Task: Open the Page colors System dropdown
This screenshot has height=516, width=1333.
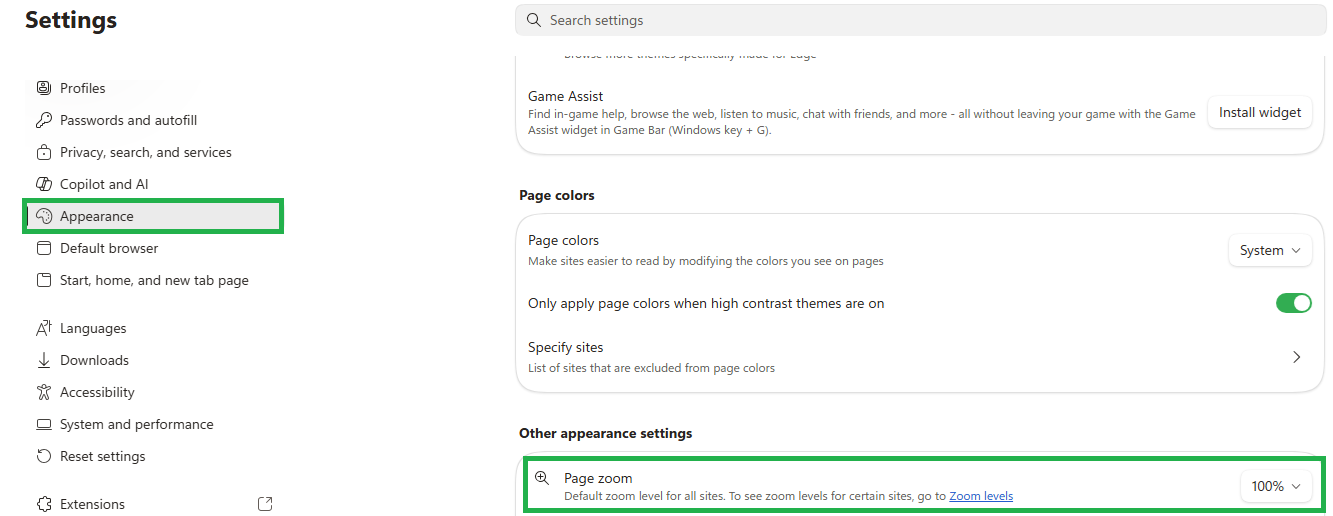Action: click(x=1270, y=250)
